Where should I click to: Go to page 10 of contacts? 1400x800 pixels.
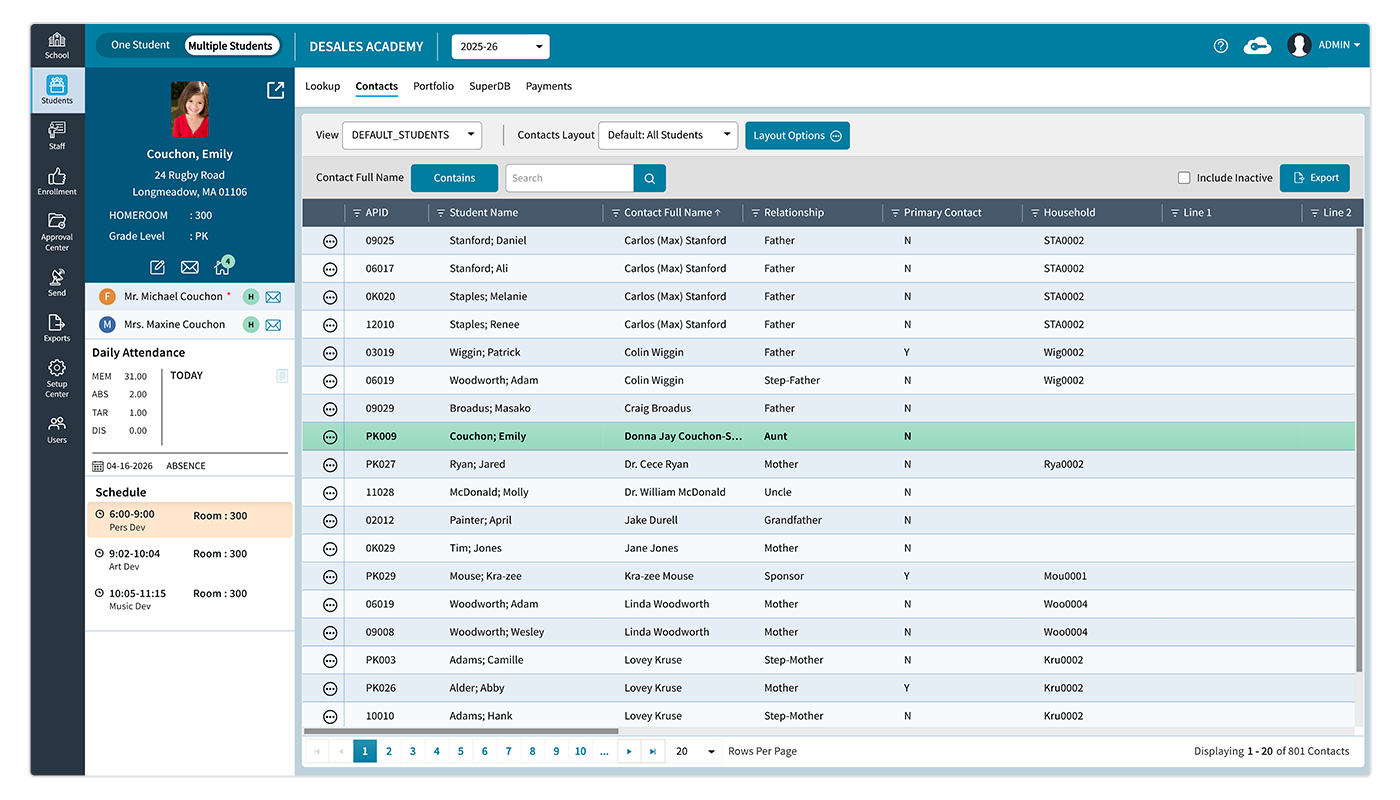coord(580,752)
